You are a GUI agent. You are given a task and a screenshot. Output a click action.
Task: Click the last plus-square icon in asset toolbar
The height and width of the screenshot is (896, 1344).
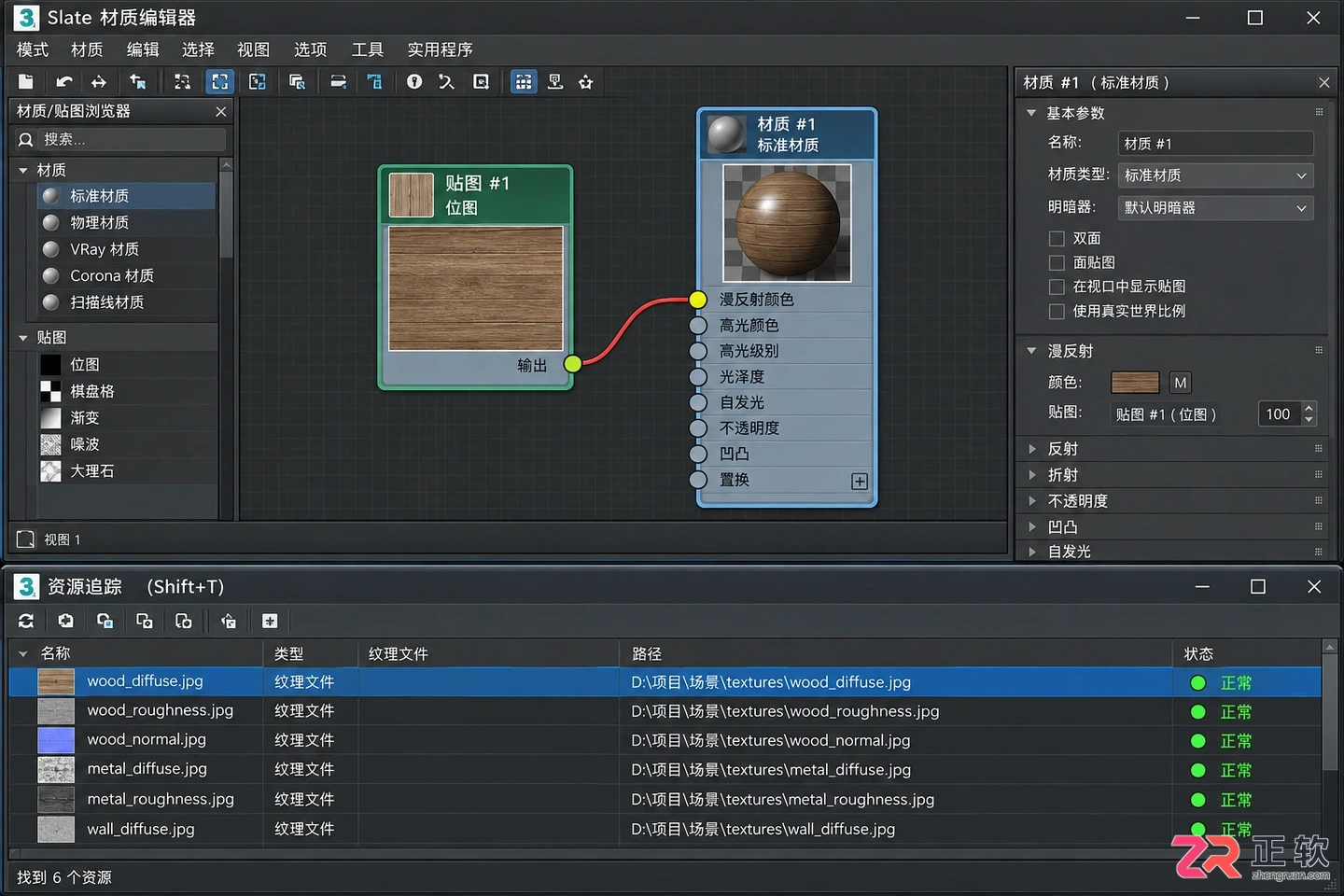[270, 621]
